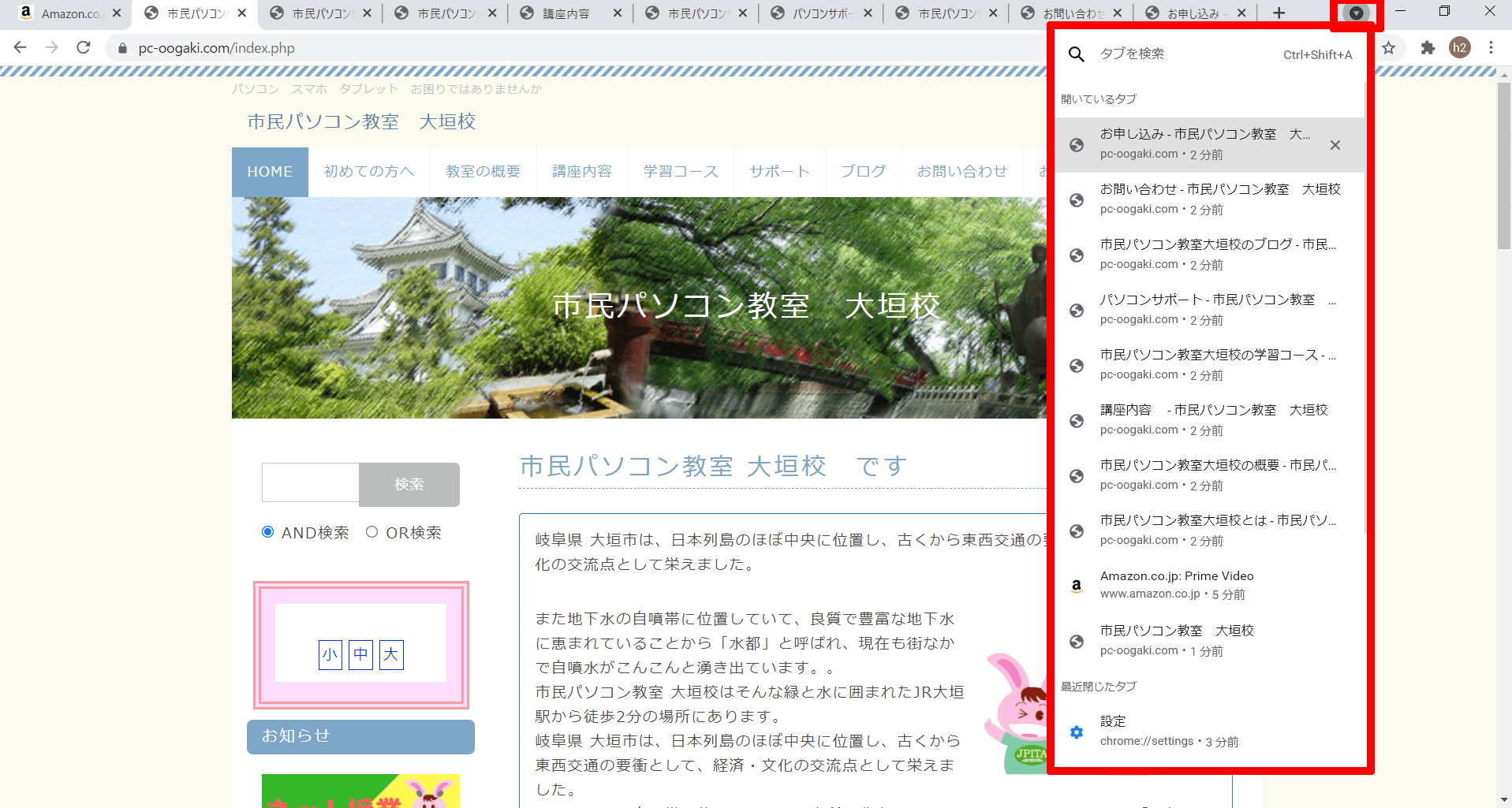Set font size to 小

(x=330, y=654)
